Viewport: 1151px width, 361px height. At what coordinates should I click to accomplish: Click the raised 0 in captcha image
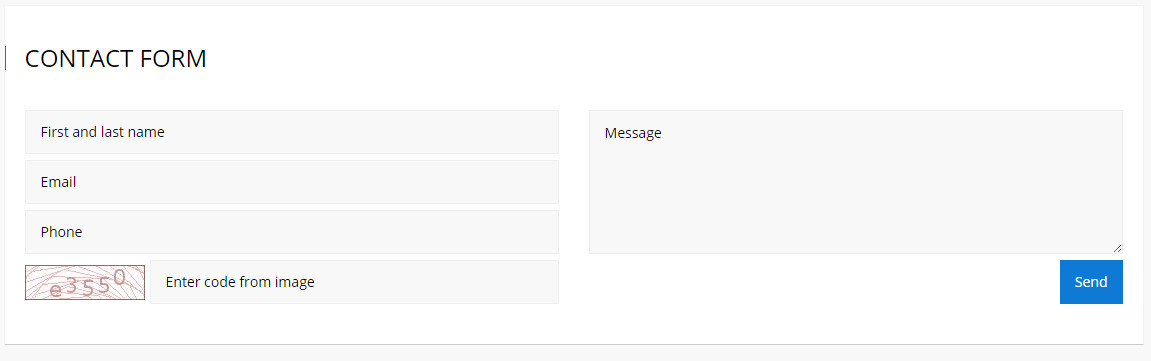[x=120, y=277]
